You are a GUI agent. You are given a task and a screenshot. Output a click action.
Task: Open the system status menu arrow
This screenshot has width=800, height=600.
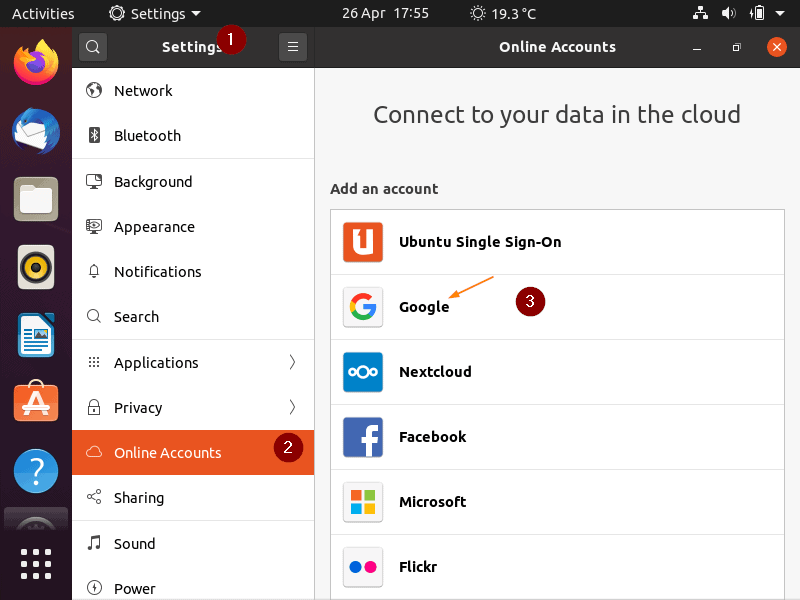point(780,13)
